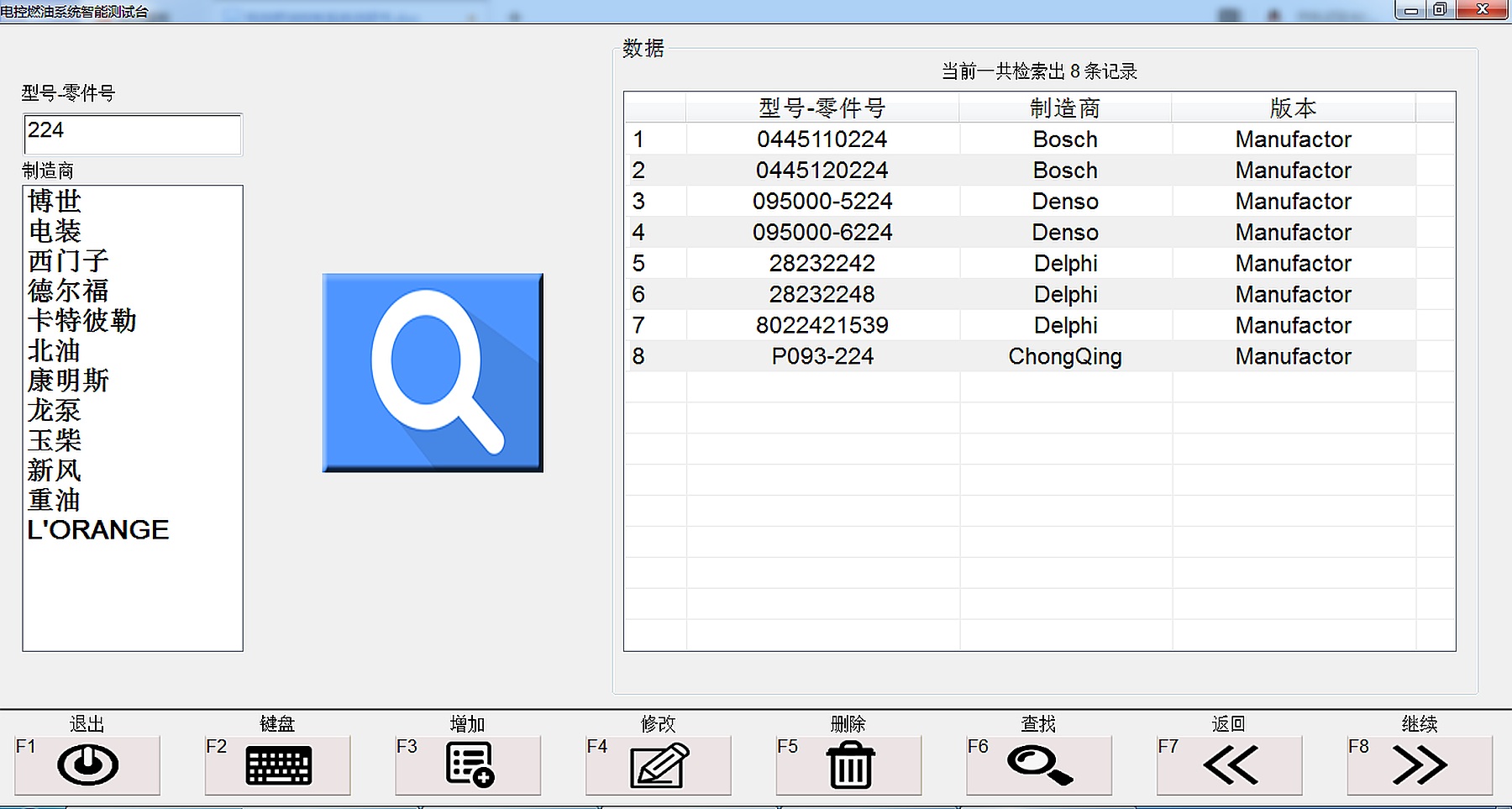Click the Manufactor cell in row 1
The width and height of the screenshot is (1512, 809).
coord(1294,139)
